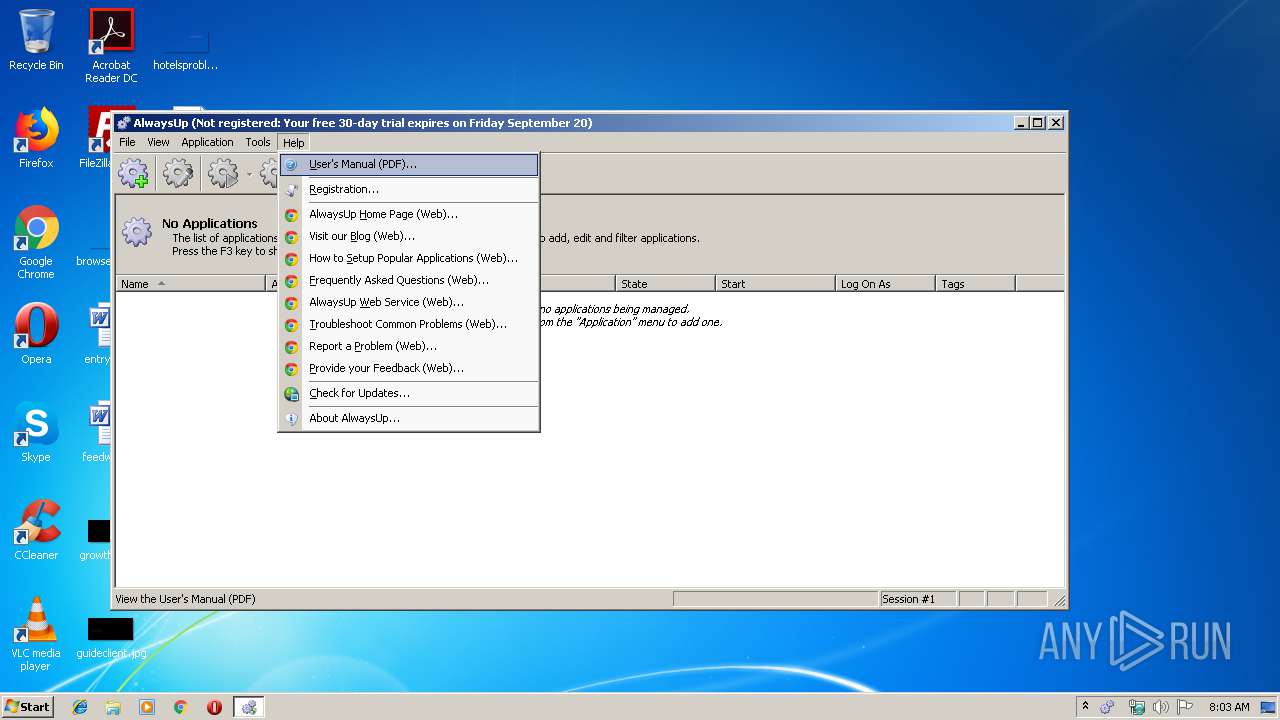The width and height of the screenshot is (1280, 720).
Task: Open Internet Explorer from the taskbar
Action: click(x=80, y=707)
